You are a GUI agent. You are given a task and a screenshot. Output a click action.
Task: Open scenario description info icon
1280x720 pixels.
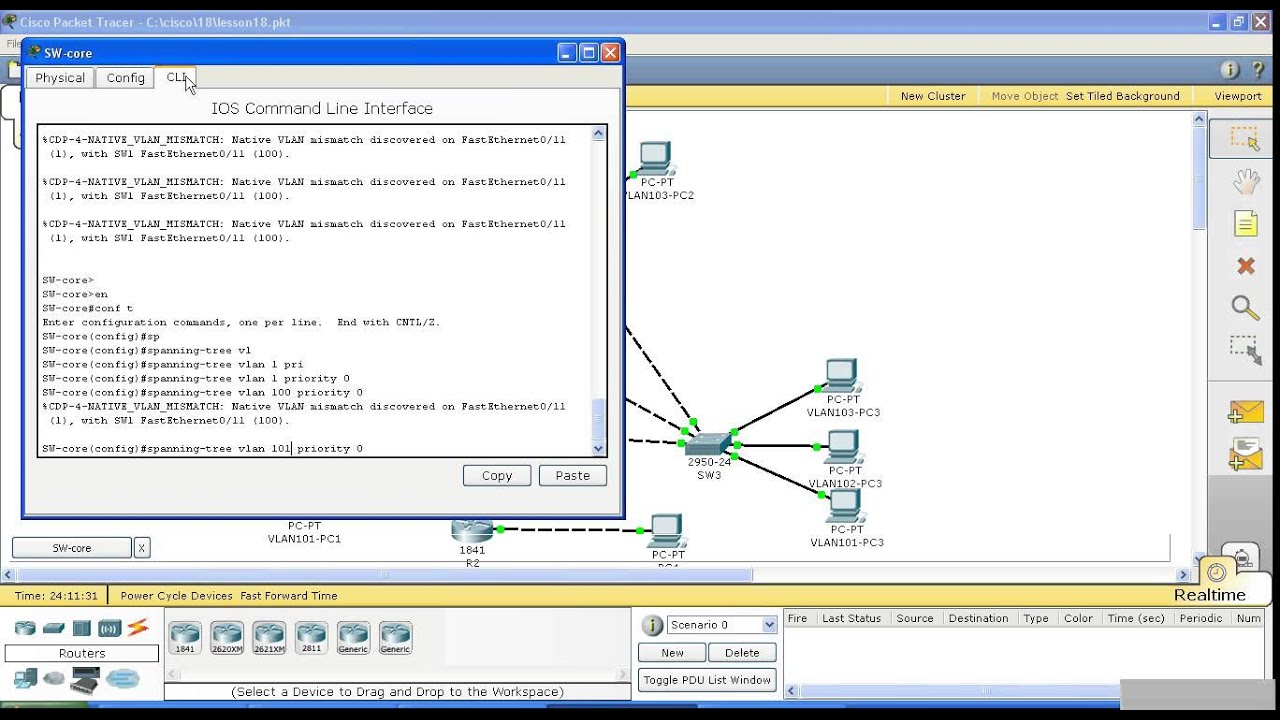click(x=652, y=625)
